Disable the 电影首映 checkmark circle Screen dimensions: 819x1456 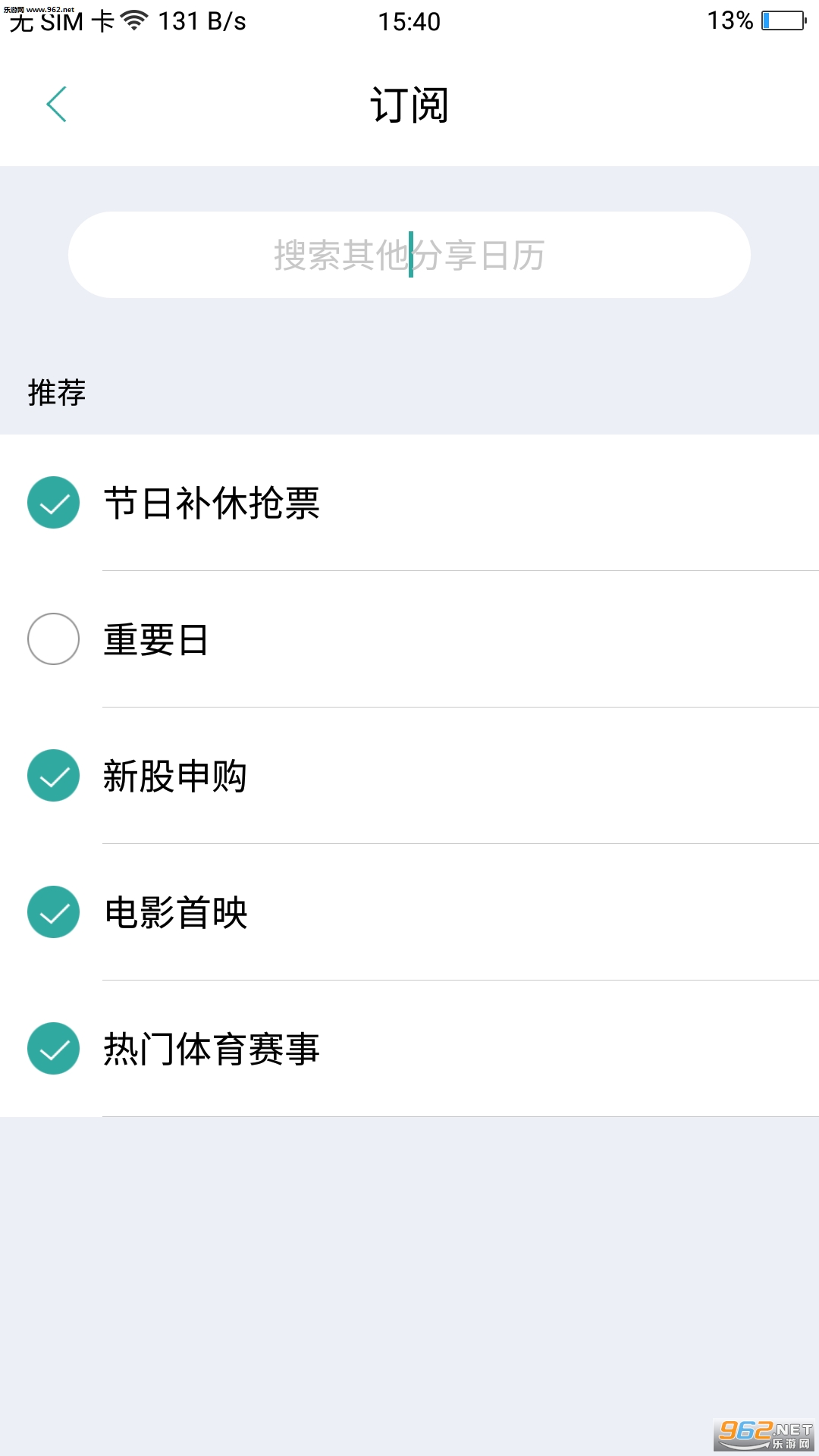54,912
